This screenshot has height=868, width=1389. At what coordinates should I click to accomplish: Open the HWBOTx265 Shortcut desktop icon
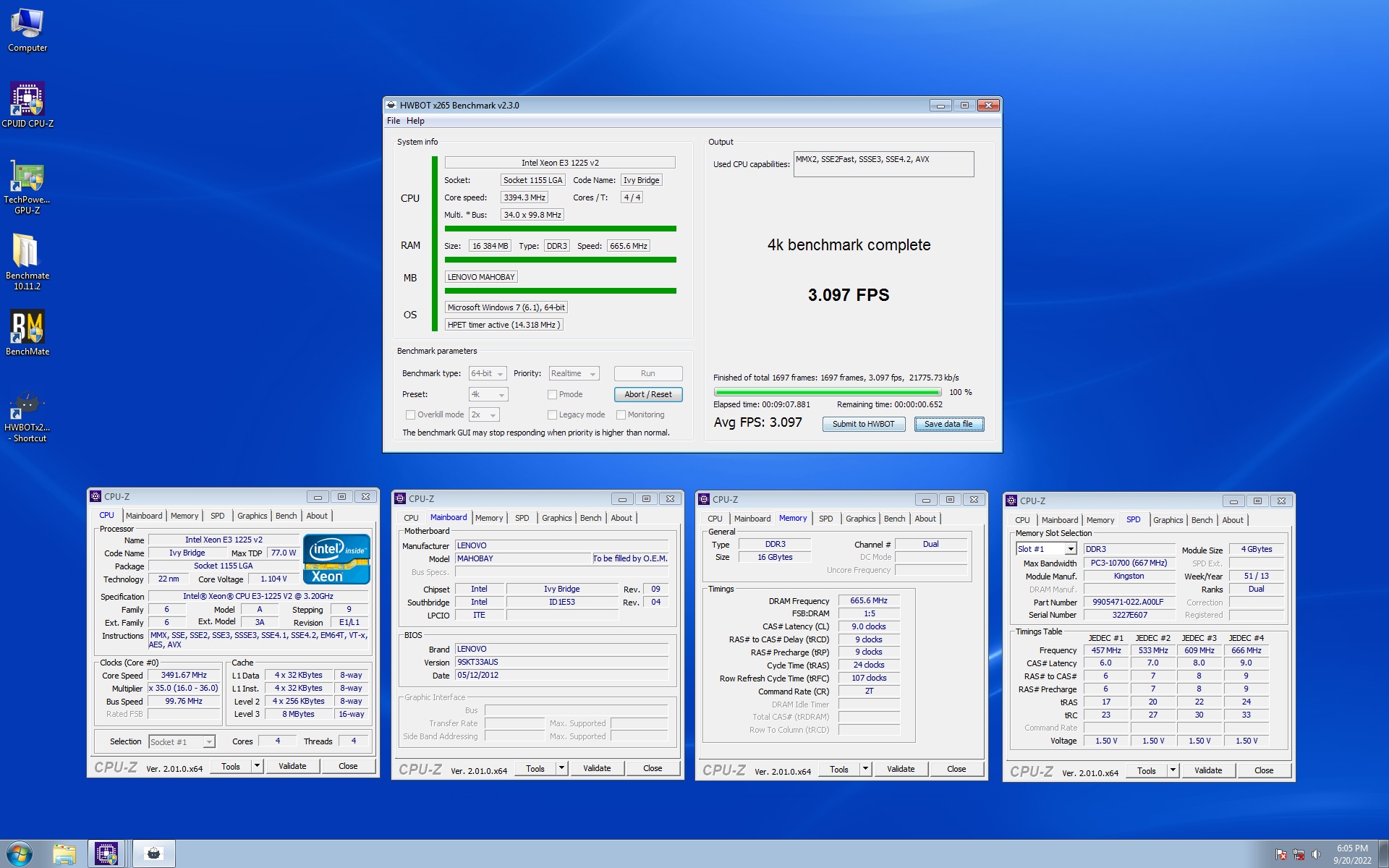27,417
